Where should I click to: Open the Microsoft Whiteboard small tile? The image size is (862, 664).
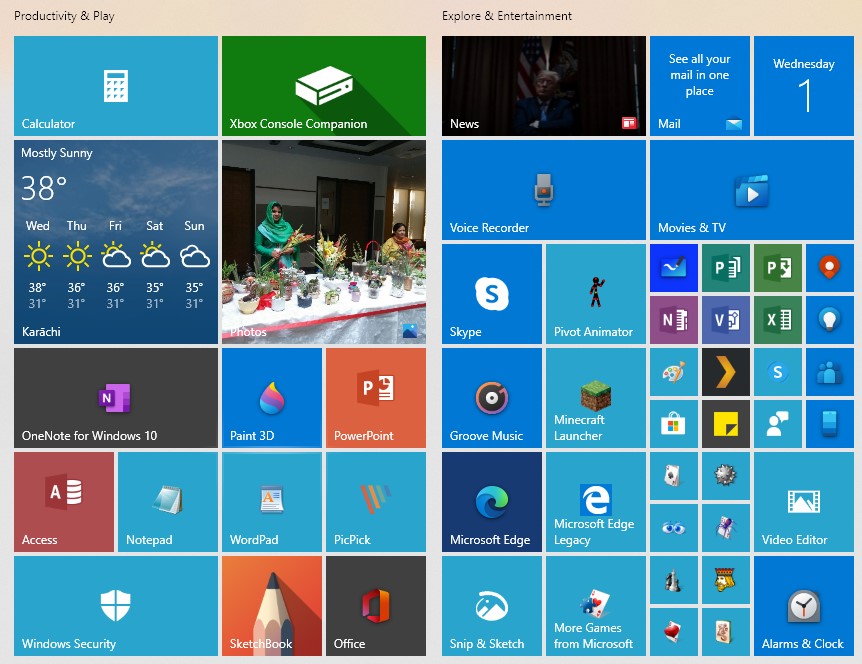(674, 268)
